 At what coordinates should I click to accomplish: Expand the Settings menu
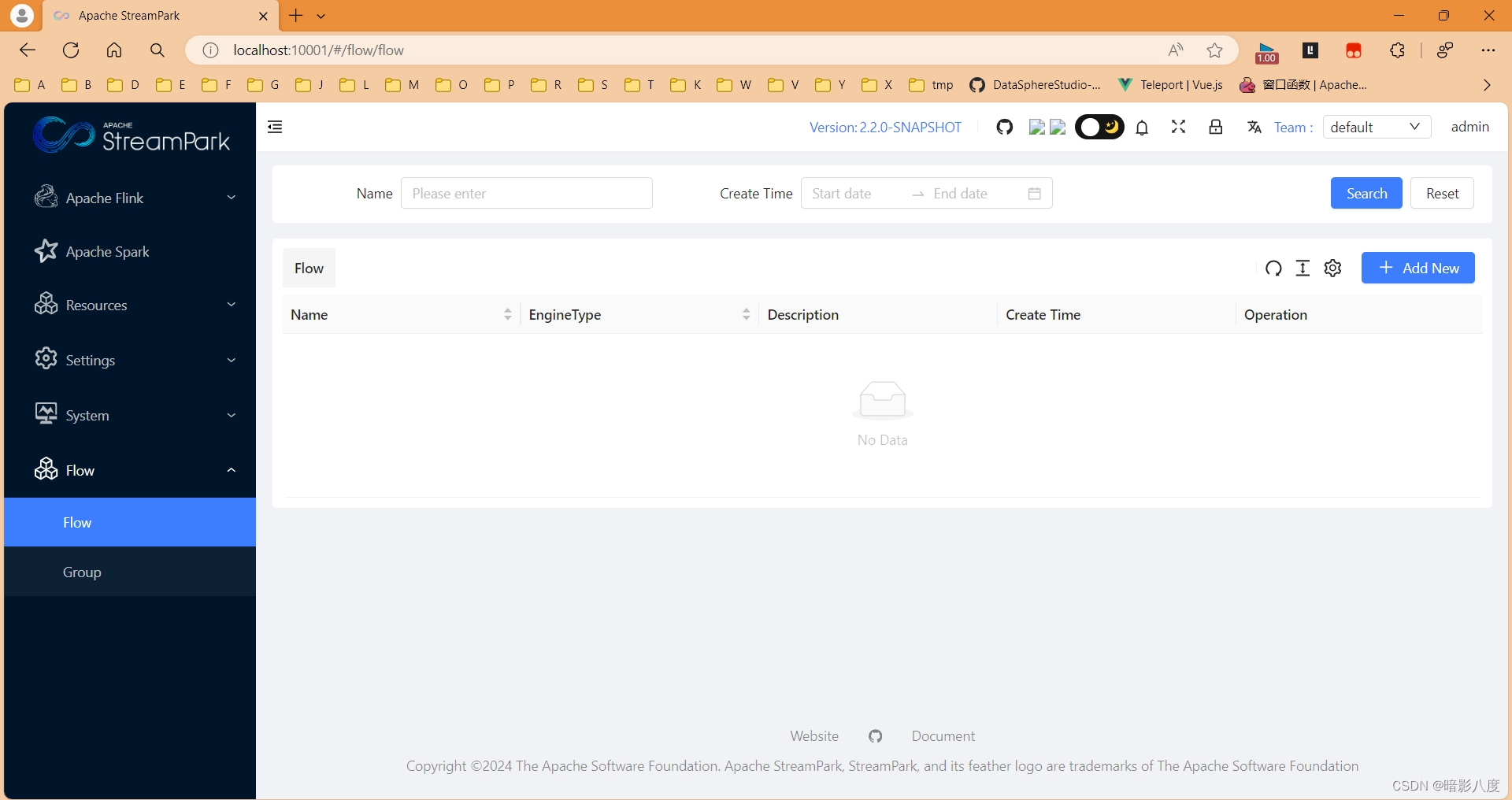(130, 361)
